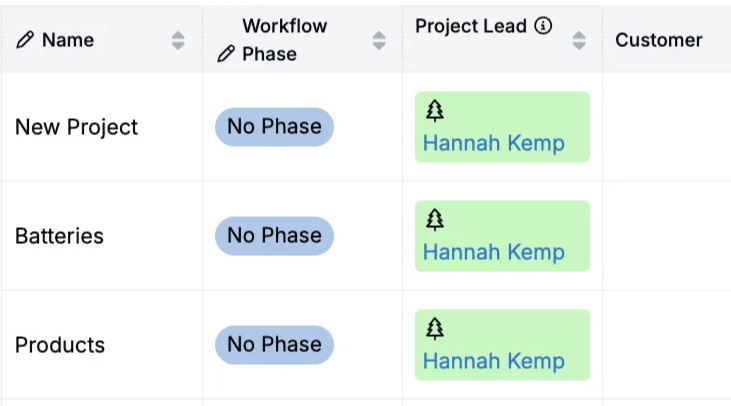
Task: Click the pencil icon beside Workflow Phase
Action: 226,55
